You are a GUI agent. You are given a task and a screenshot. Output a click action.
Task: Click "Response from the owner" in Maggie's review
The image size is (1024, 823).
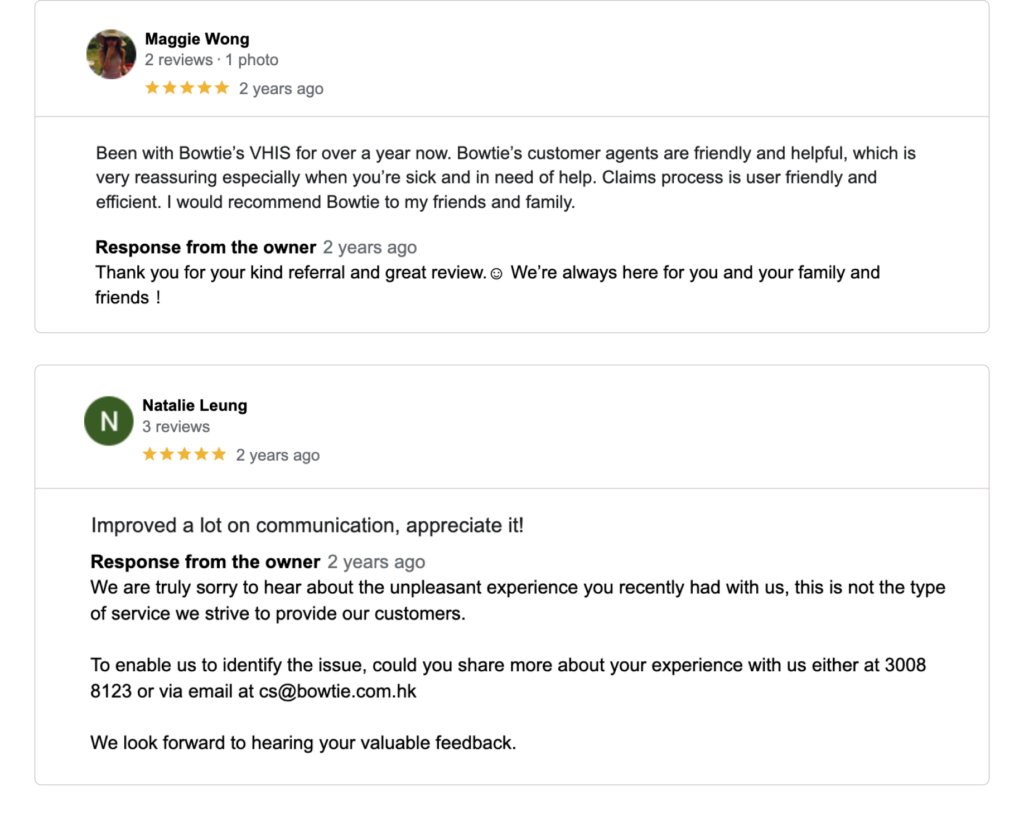coord(205,247)
